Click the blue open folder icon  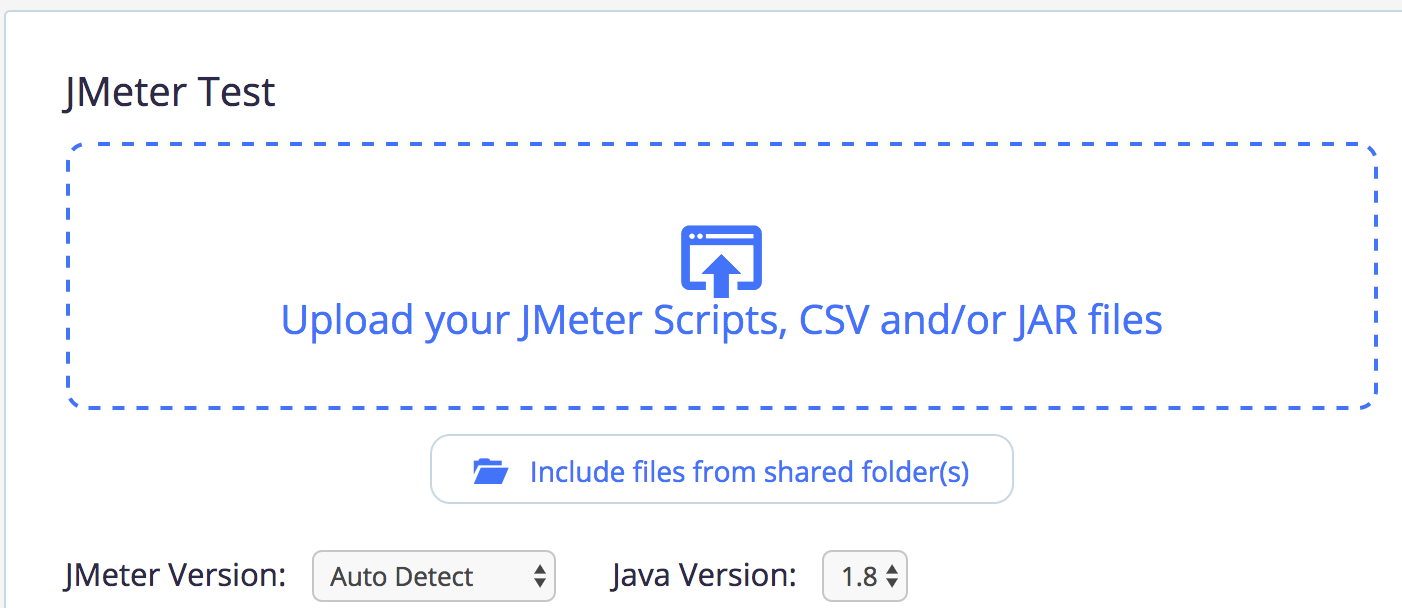pos(490,471)
